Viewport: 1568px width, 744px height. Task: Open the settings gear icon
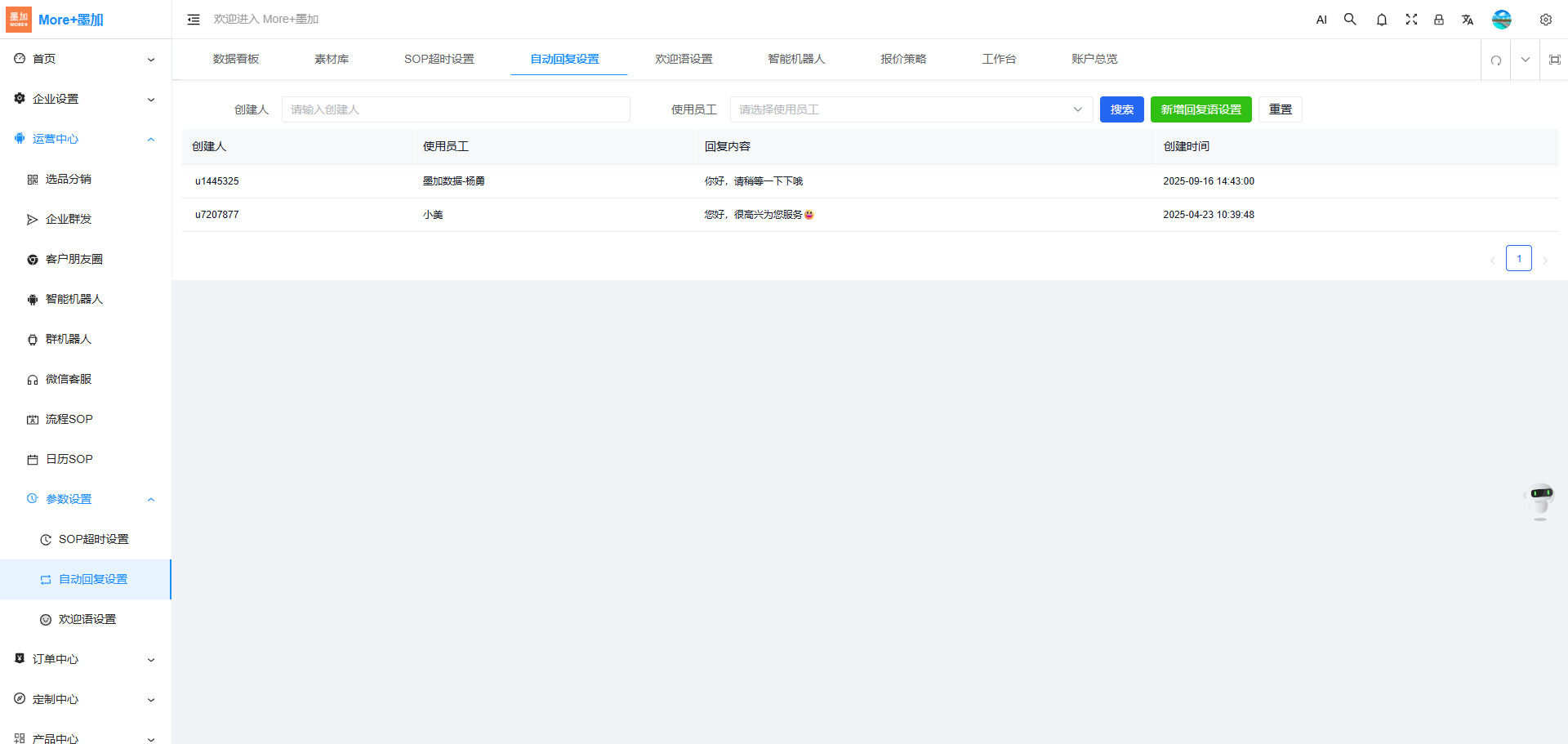(x=1545, y=20)
